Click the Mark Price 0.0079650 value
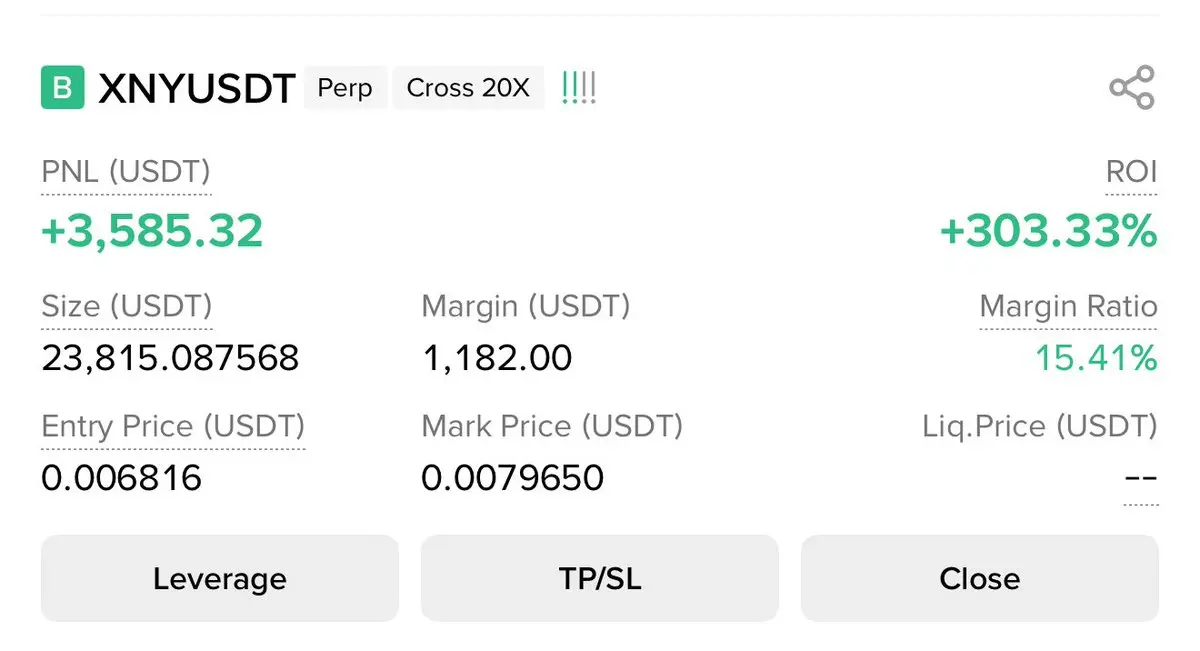The width and height of the screenshot is (1200, 651). point(512,478)
